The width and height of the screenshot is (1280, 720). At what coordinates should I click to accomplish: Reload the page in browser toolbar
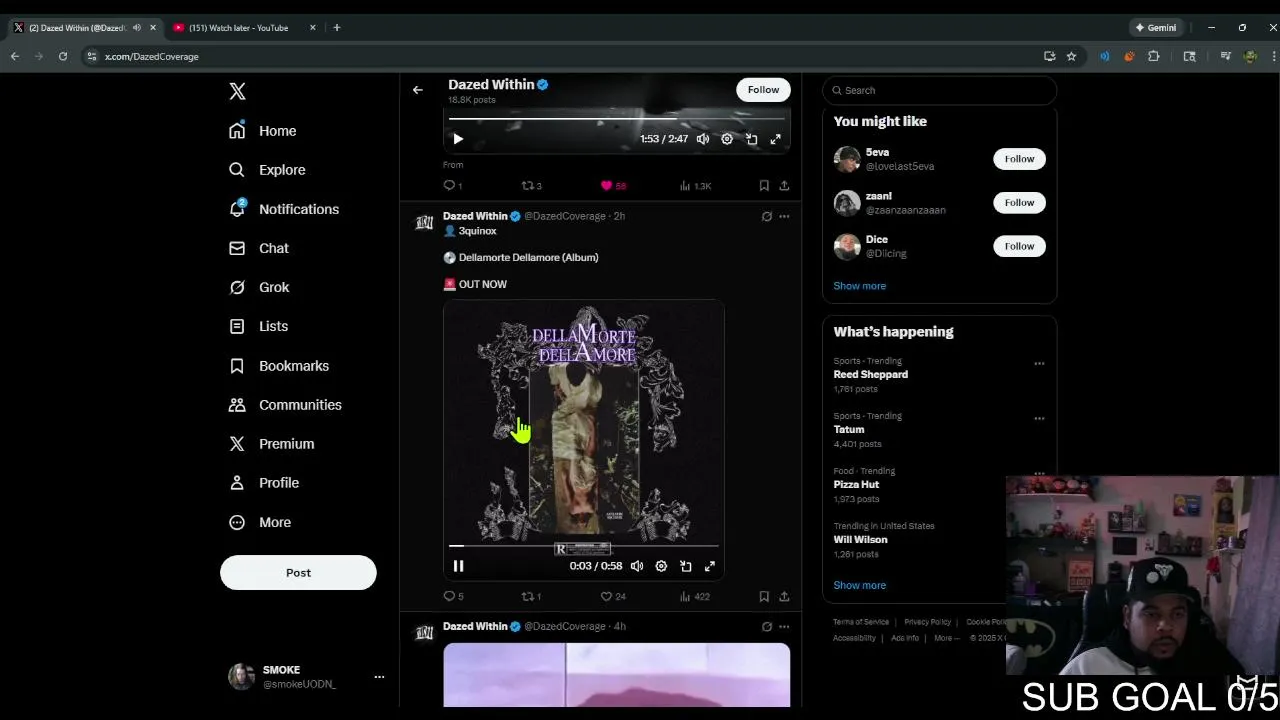(x=63, y=57)
